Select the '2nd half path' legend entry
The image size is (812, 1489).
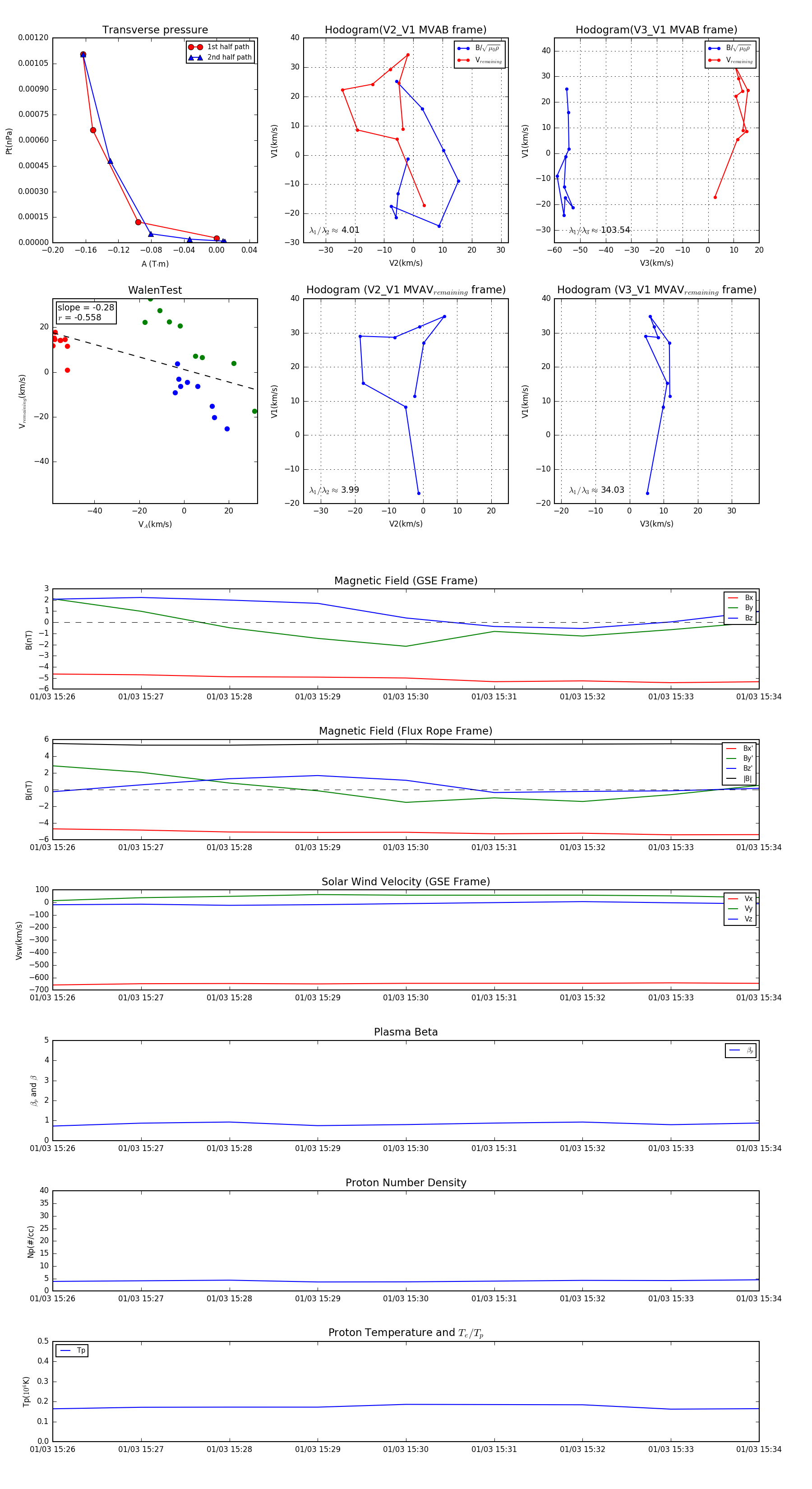[x=220, y=57]
